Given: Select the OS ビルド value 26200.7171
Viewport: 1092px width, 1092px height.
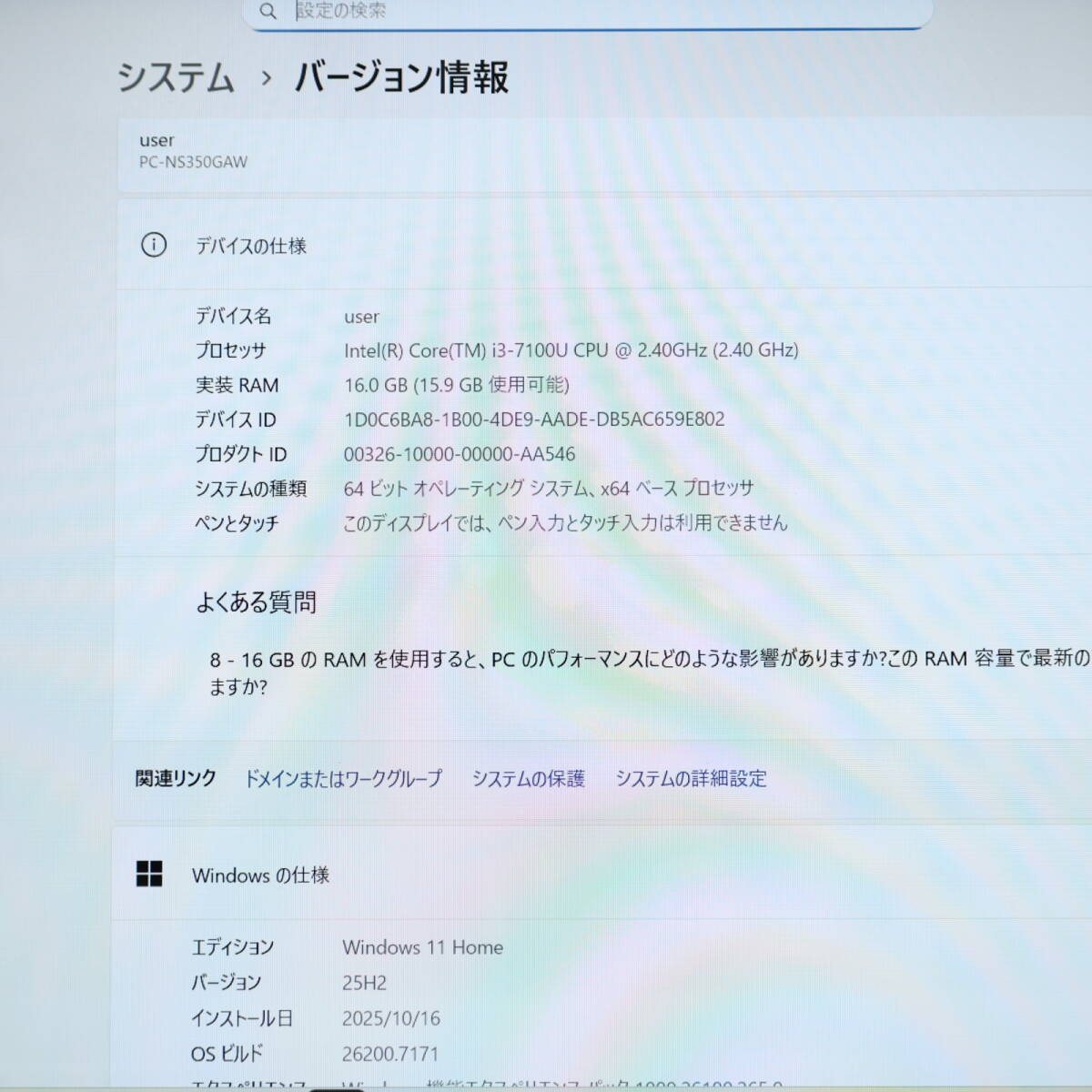Looking at the screenshot, I should coord(390,1054).
